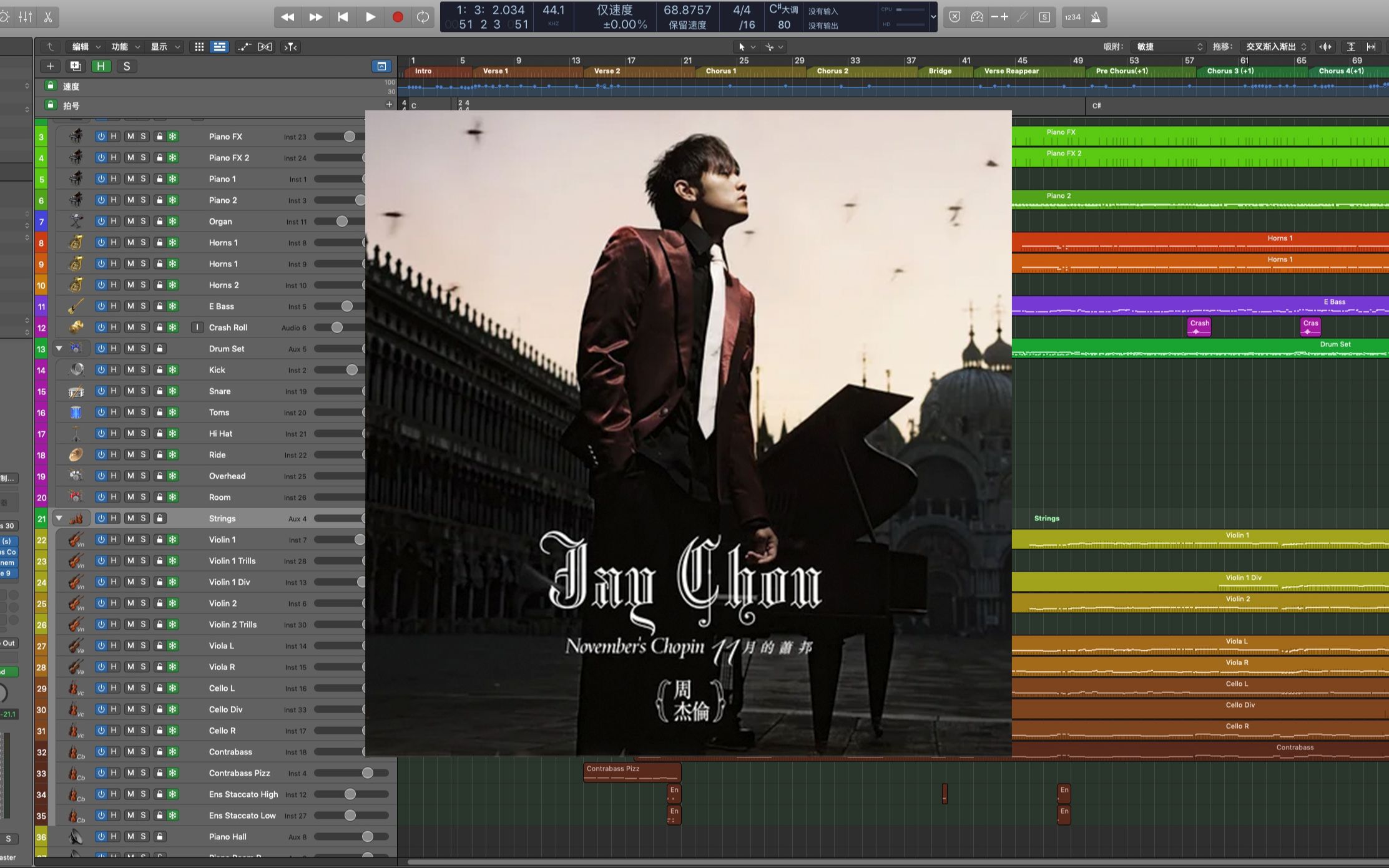Toggle Cycle mode in the transport
This screenshot has width=1389, height=868.
423,17
